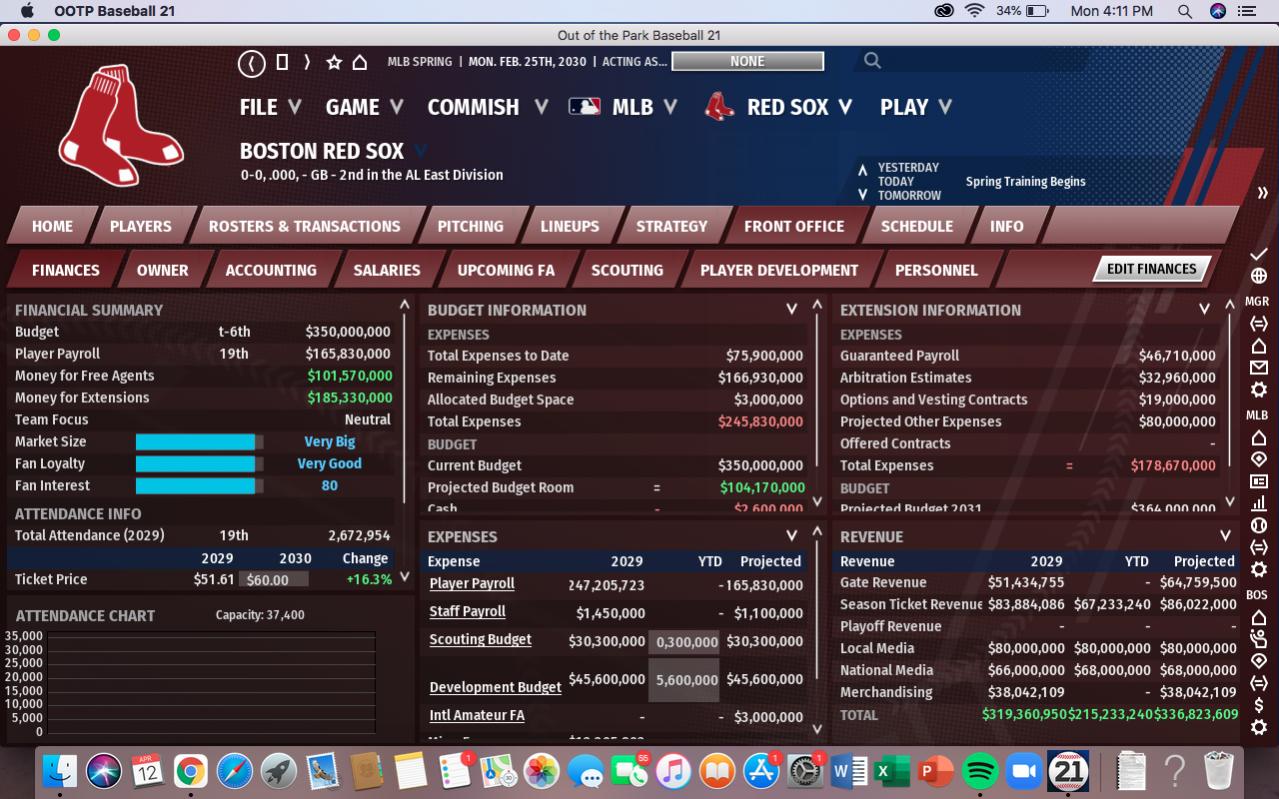Open the home icon under BOS section
Screen dimensions: 1279x799
coord(1259,617)
